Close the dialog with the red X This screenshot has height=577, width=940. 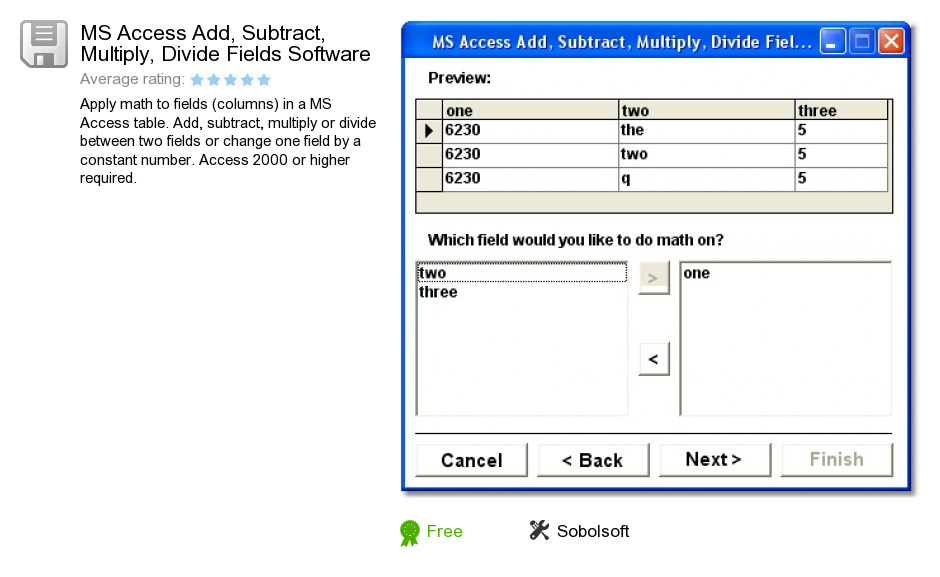point(891,41)
